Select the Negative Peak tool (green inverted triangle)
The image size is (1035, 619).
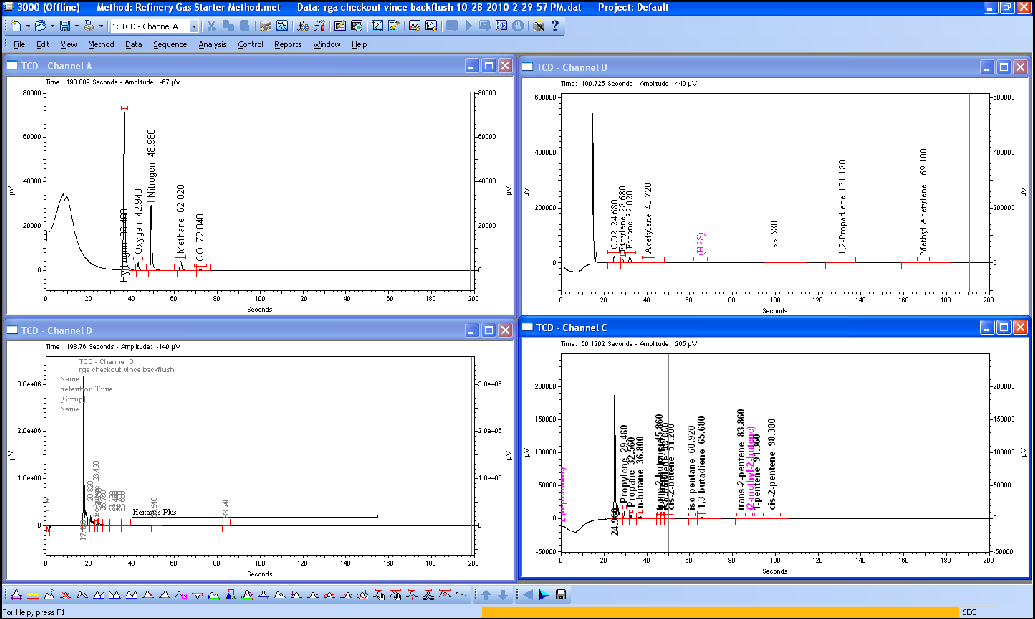tap(197, 595)
